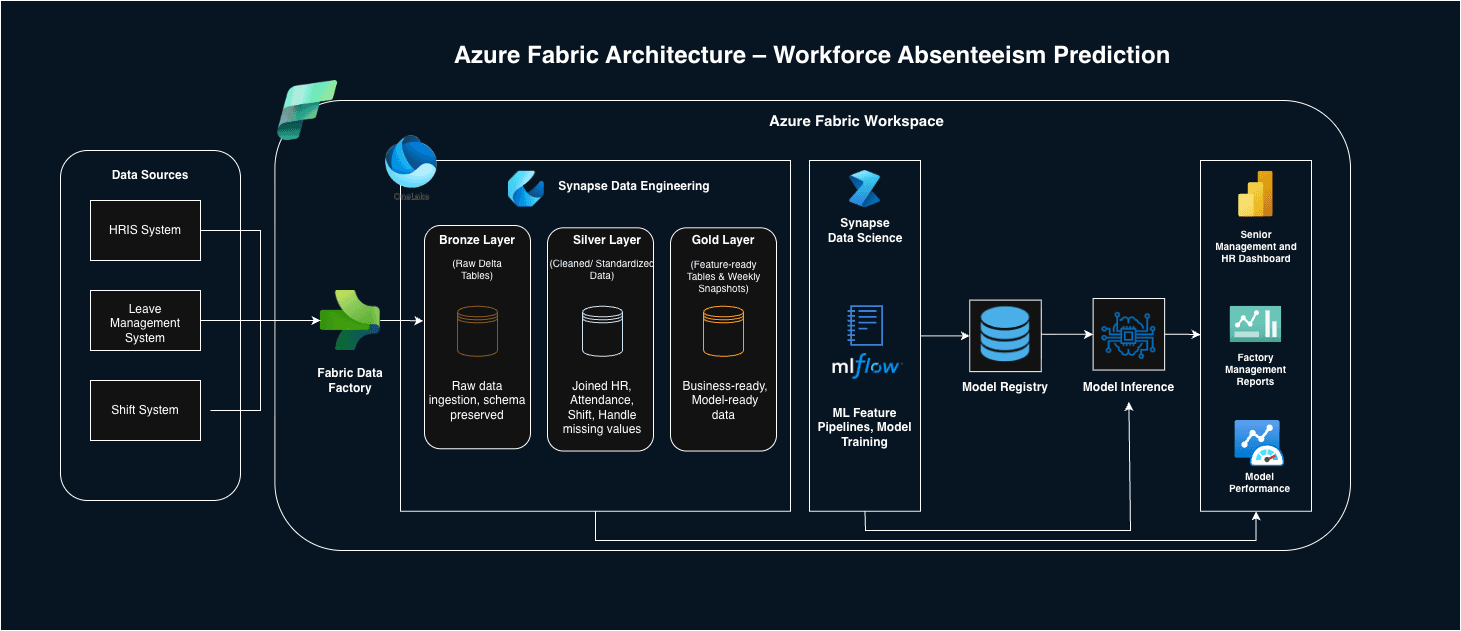This screenshot has height=631, width=1461.
Task: Click the Fabric Data Factory icon
Action: [350, 320]
